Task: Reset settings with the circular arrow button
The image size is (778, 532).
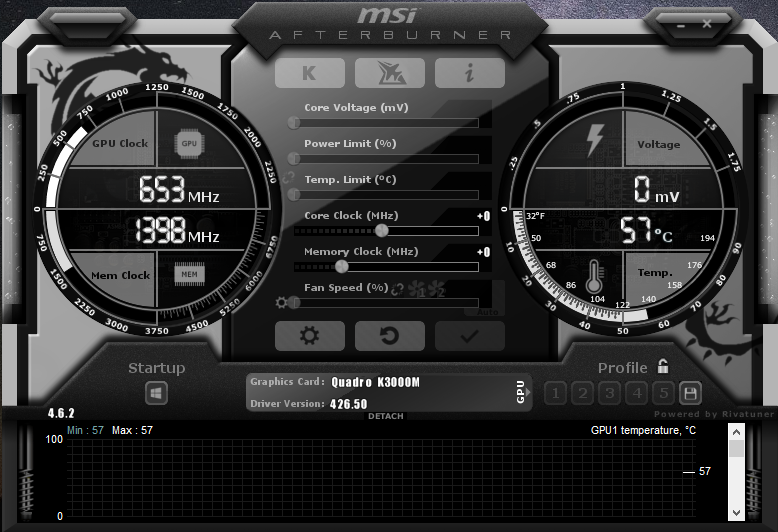Action: click(389, 336)
